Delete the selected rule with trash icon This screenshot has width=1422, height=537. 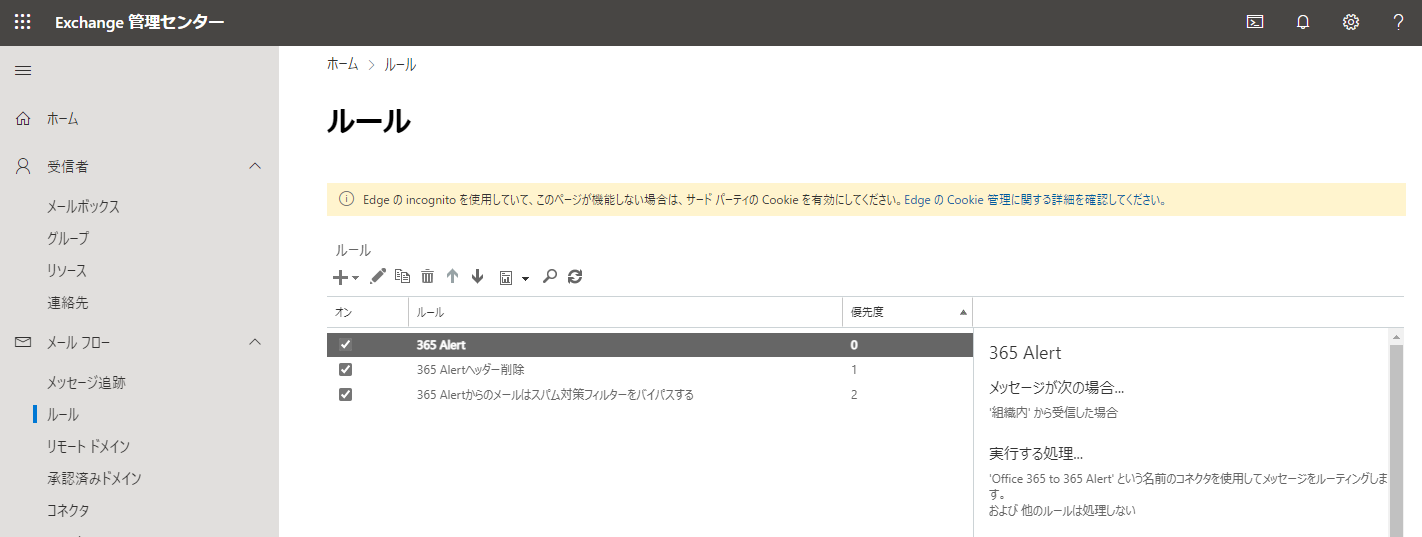428,277
